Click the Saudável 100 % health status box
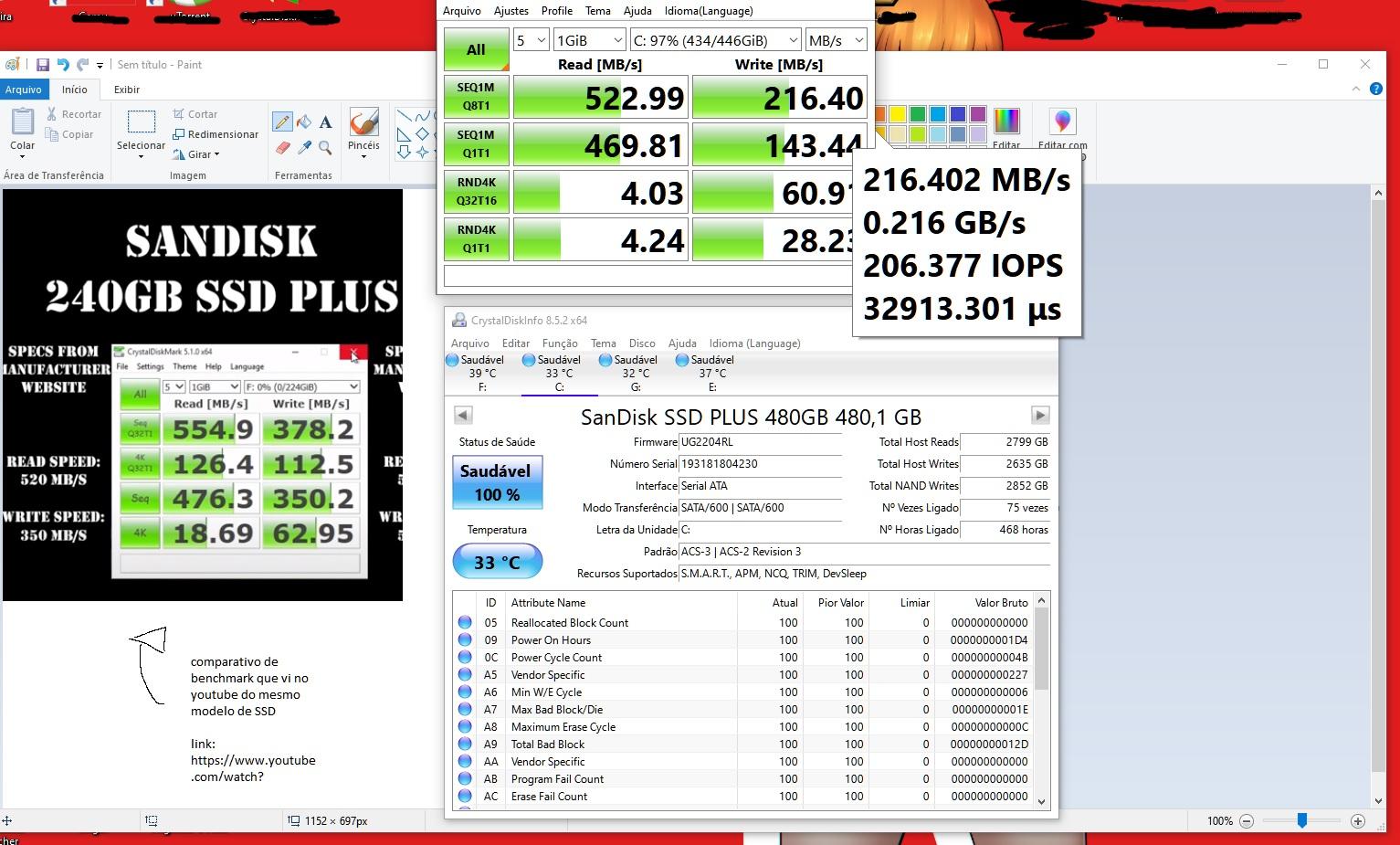The height and width of the screenshot is (845, 1400). tap(498, 482)
